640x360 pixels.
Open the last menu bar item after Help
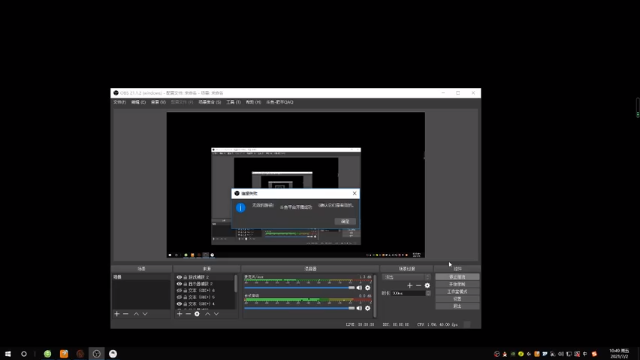pos(280,102)
